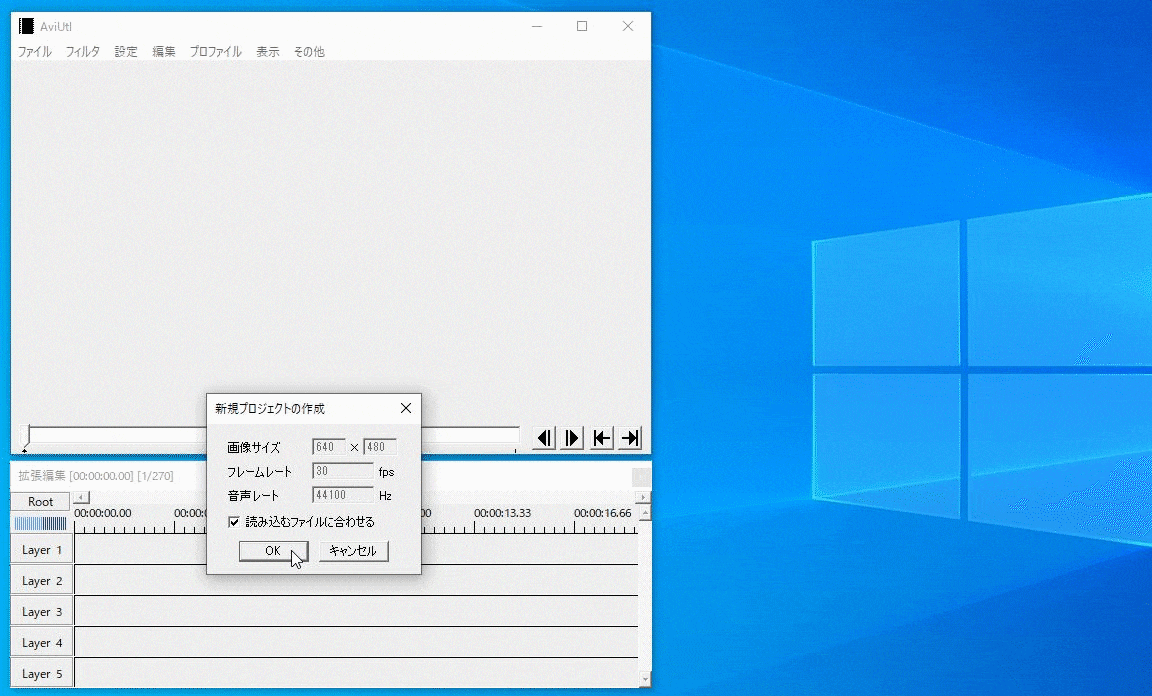Click the AviUtl film icon in title bar
The height and width of the screenshot is (696, 1152).
[x=26, y=26]
